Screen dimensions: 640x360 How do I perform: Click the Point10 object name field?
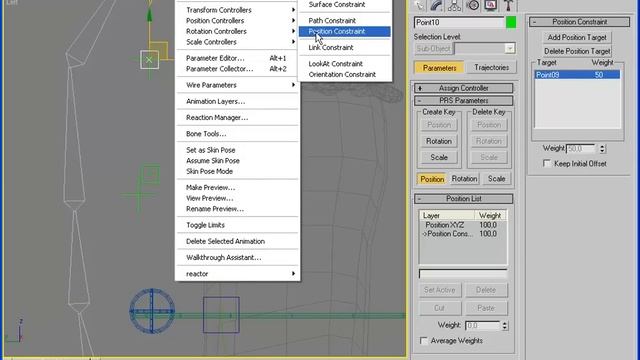(x=459, y=22)
